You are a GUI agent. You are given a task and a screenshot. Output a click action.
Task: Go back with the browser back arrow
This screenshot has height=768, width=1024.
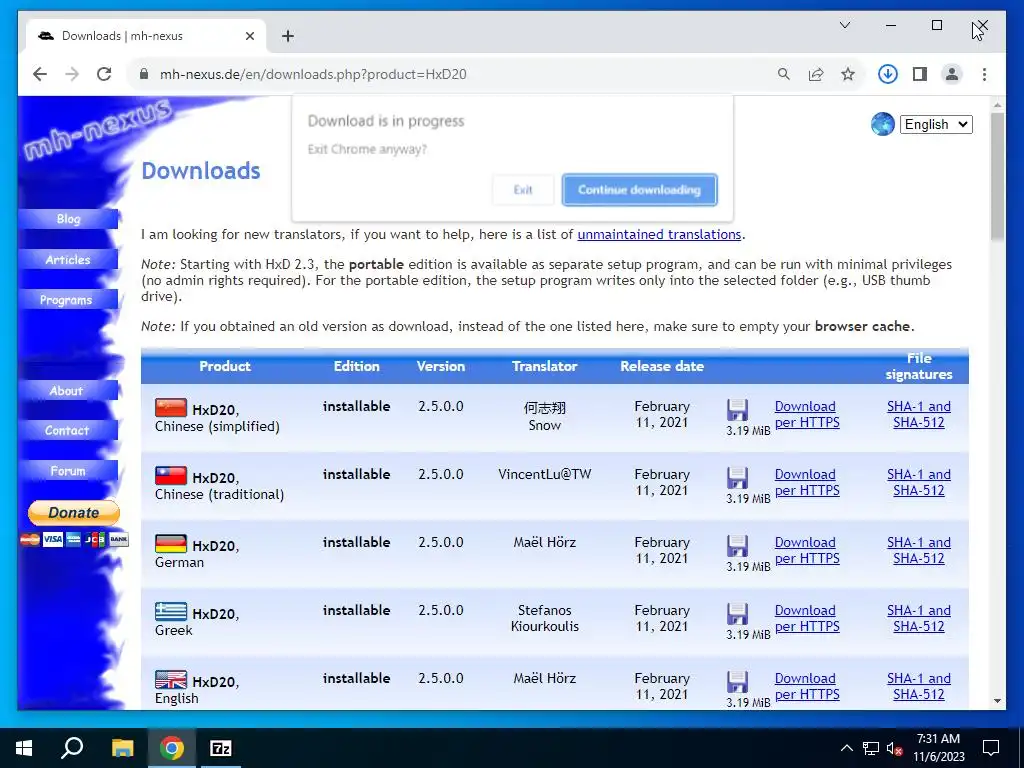coord(40,74)
